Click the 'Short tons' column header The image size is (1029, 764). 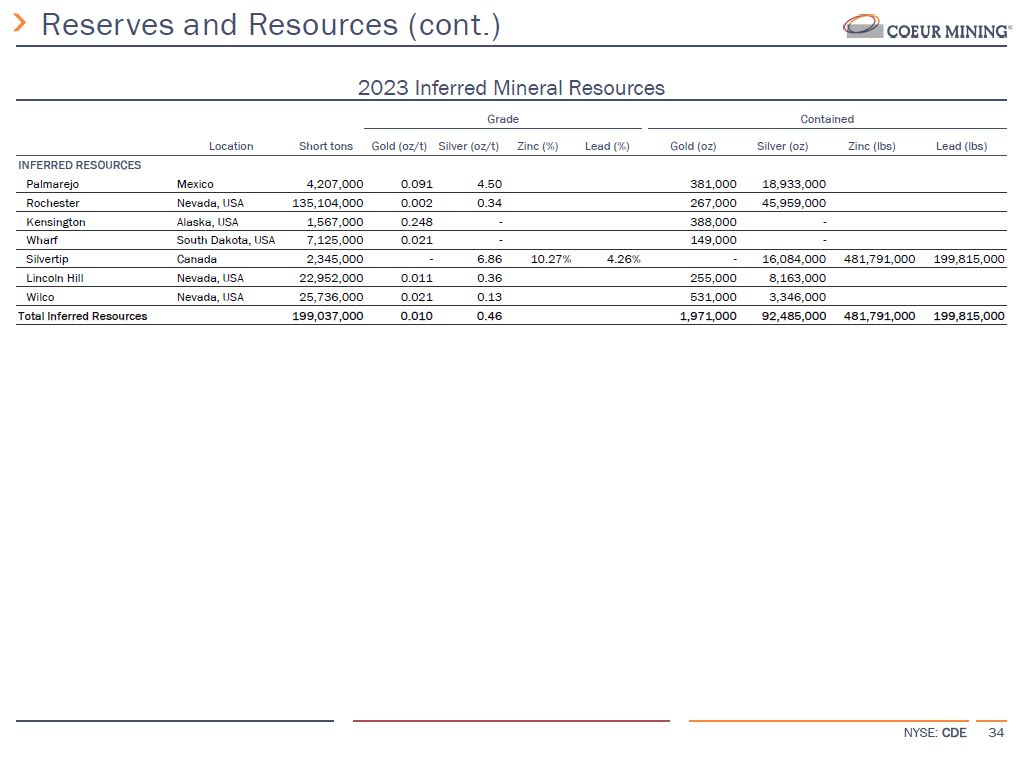pyautogui.click(x=326, y=146)
